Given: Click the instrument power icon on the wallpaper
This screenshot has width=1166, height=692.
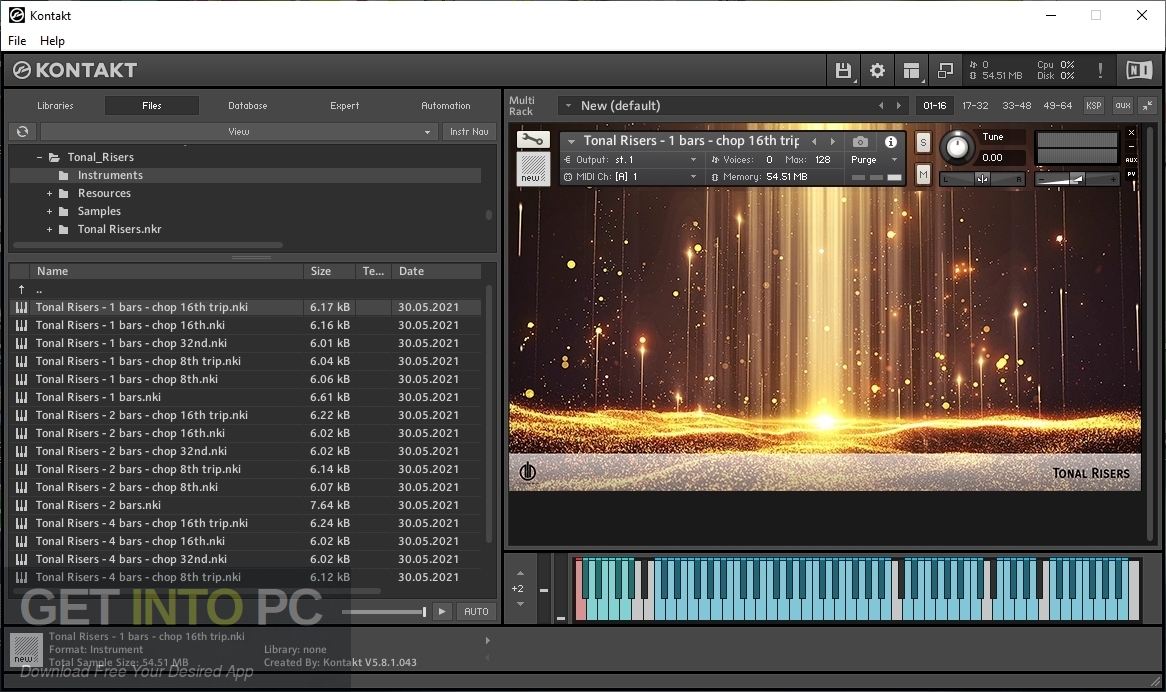Looking at the screenshot, I should (x=527, y=472).
